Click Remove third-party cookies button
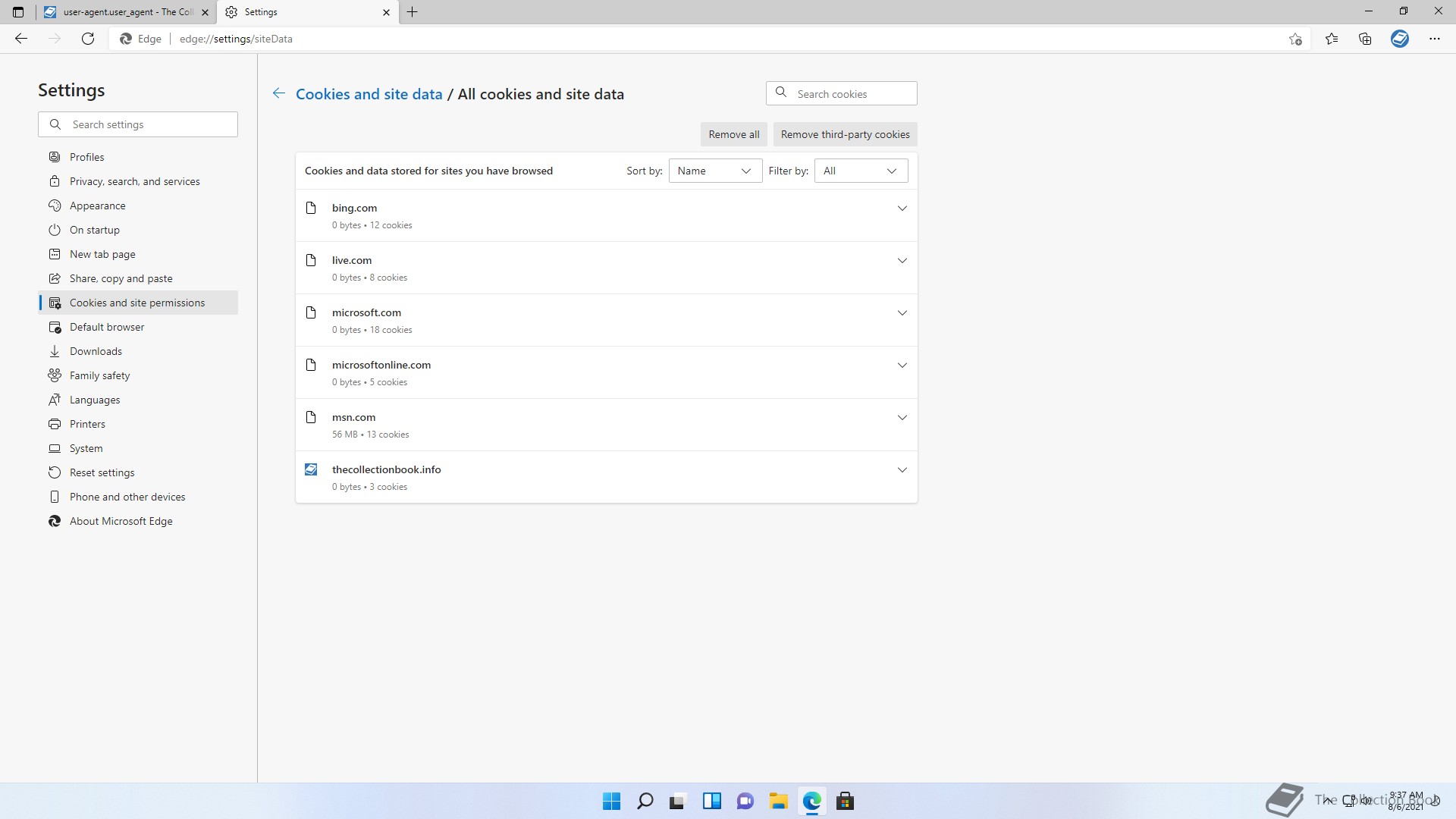Viewport: 1456px width, 819px height. (x=845, y=134)
